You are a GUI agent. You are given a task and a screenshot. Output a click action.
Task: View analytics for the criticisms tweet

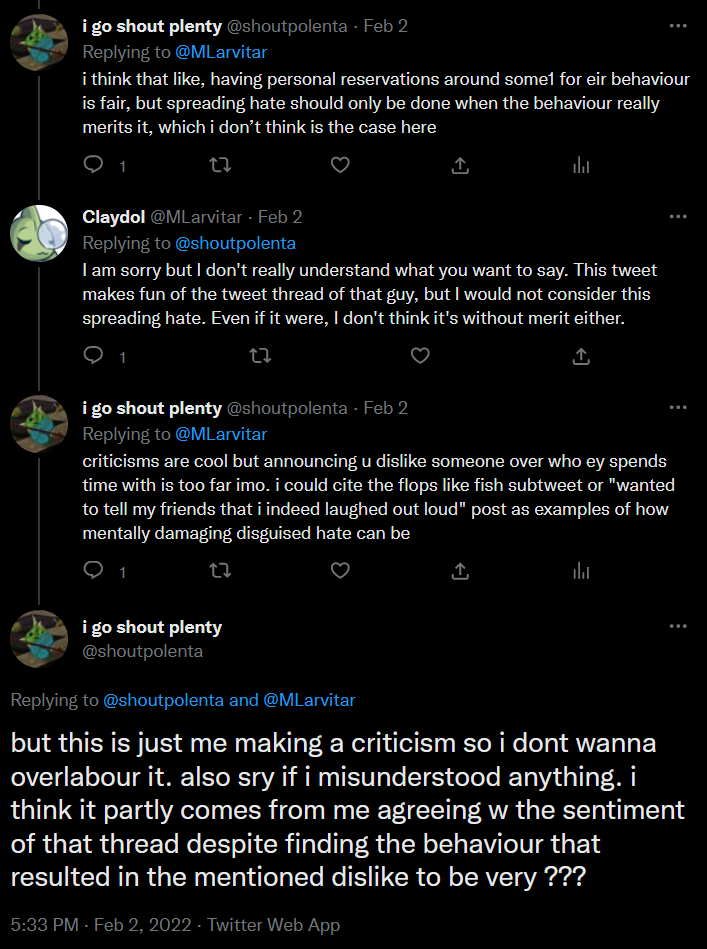(580, 570)
